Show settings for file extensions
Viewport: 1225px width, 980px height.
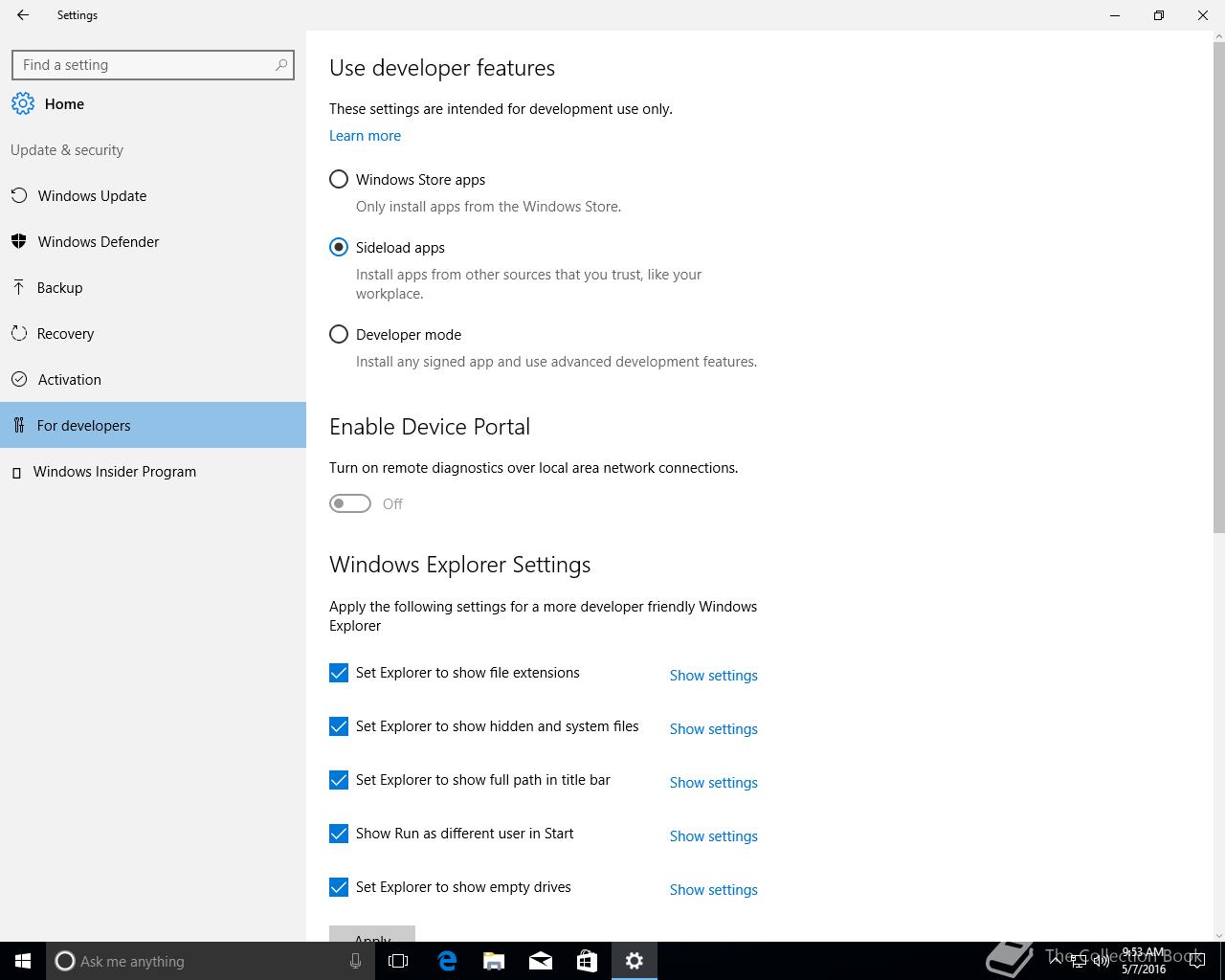pyautogui.click(x=713, y=676)
